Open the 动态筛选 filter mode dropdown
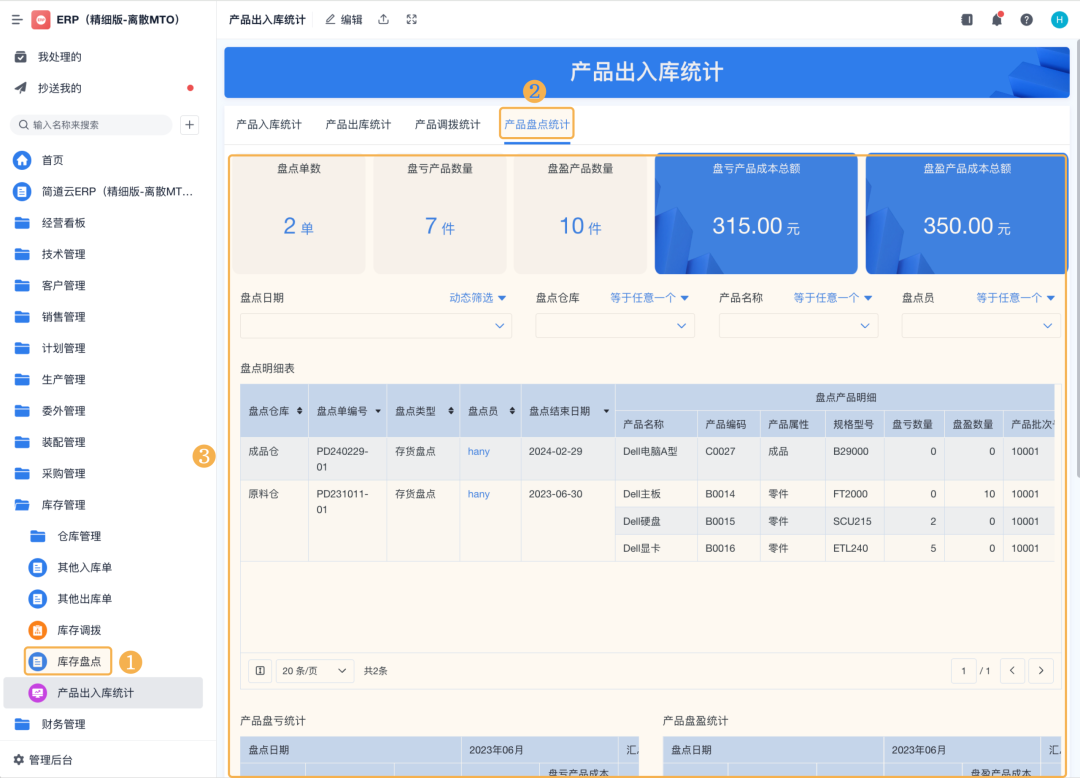1080x778 pixels. click(478, 297)
